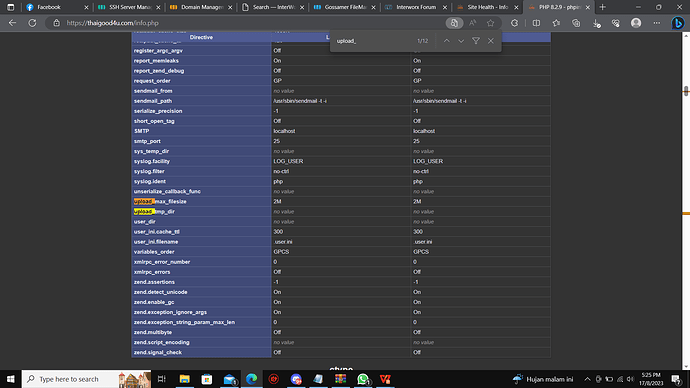Open the tab actions menu icon

[x=11, y=7]
